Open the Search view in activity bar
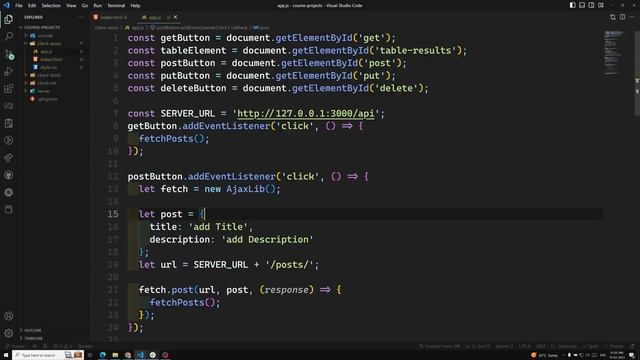 pos(9,36)
